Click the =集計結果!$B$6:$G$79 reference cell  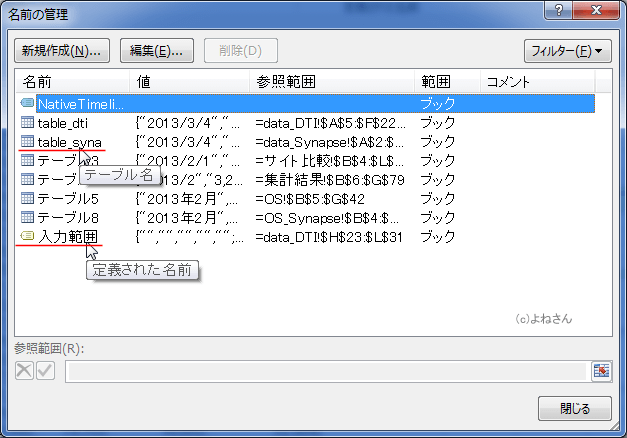coord(330,180)
